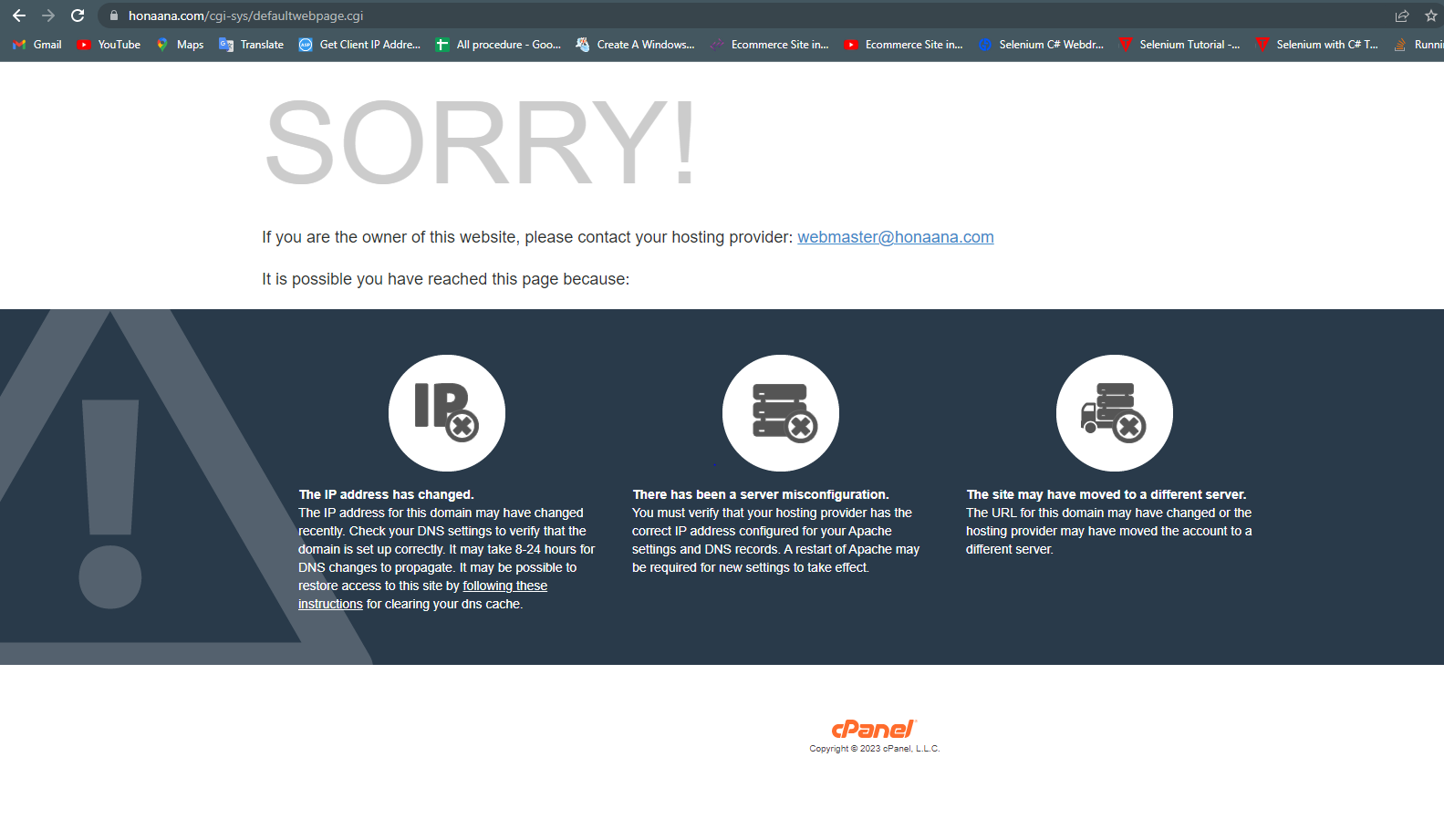Open Create A Windows bookmark
Viewport: 1444px width, 840px height.
tap(636, 45)
